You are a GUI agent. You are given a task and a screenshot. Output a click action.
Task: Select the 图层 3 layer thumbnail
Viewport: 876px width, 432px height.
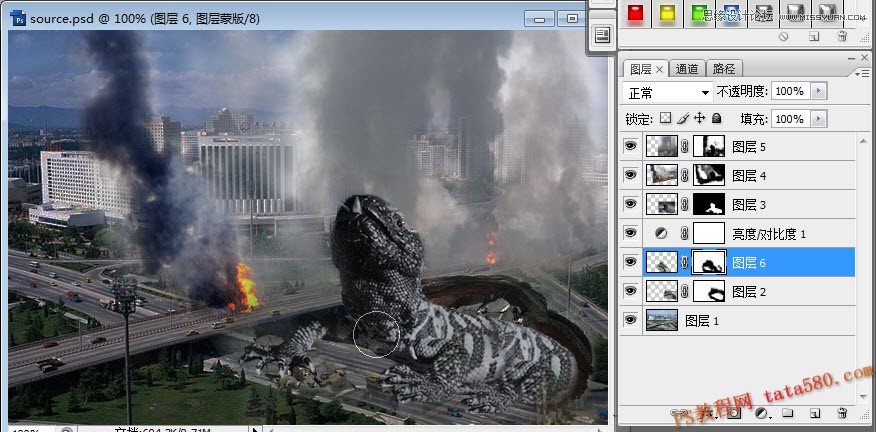[661, 204]
